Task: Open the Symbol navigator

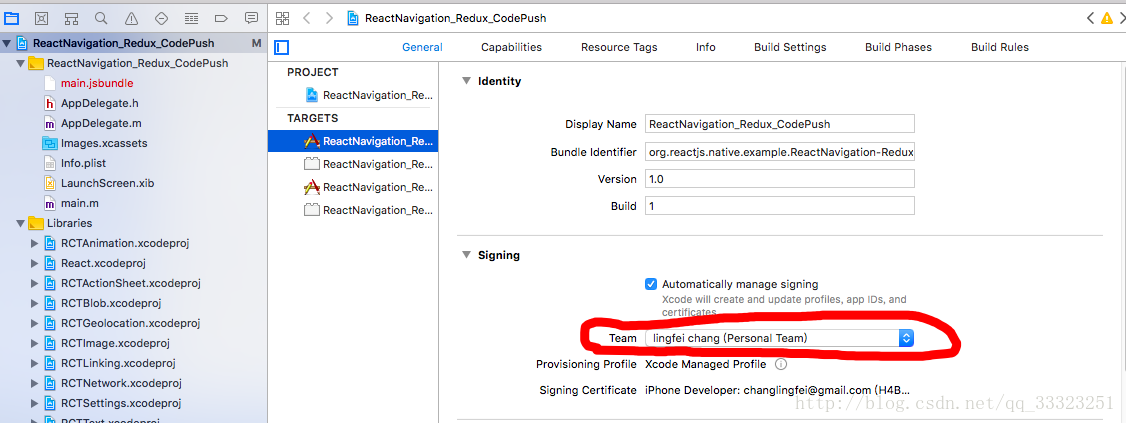Action: pyautogui.click(x=71, y=18)
